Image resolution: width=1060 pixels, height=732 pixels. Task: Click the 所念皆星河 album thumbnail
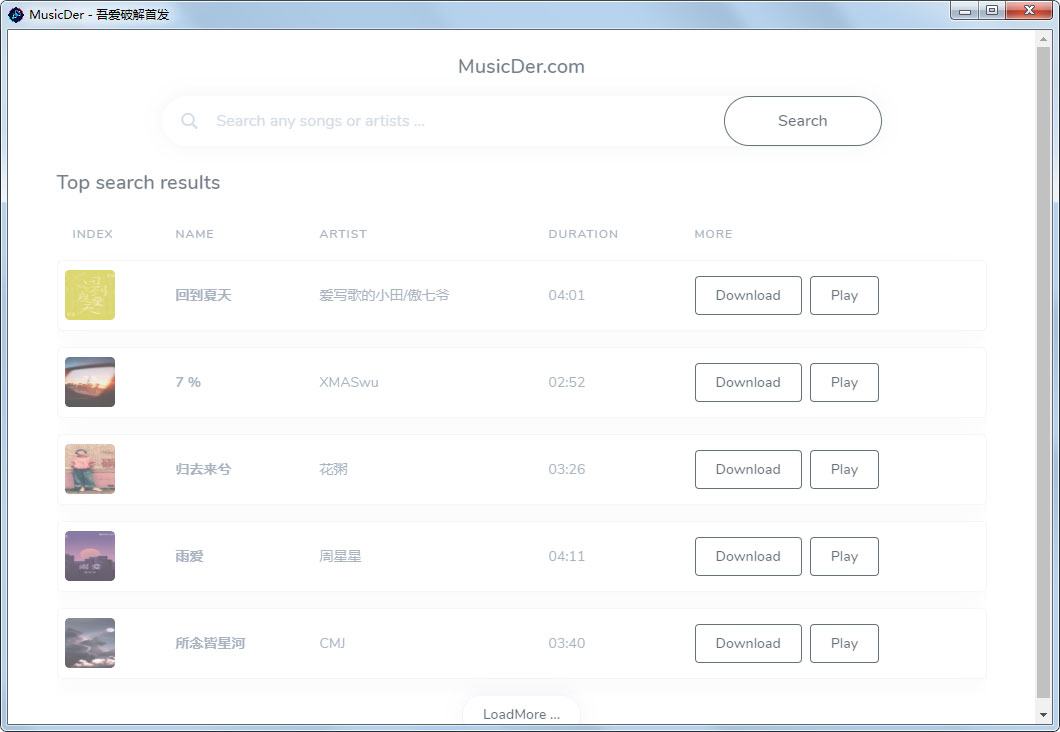point(90,643)
